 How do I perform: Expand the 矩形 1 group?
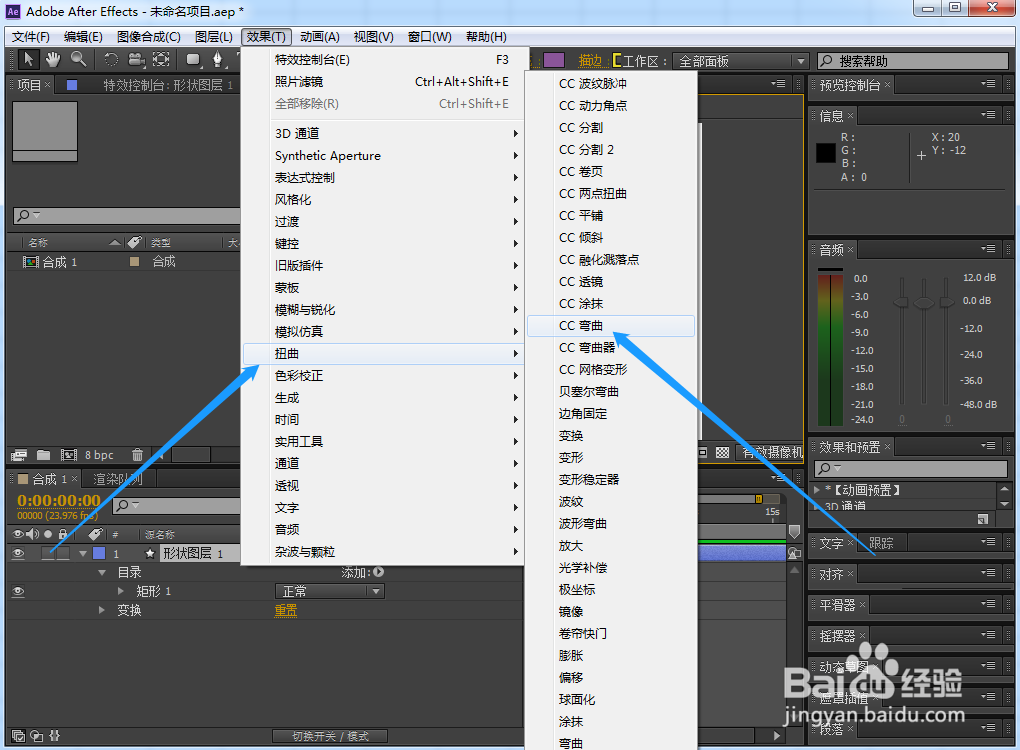pos(121,591)
